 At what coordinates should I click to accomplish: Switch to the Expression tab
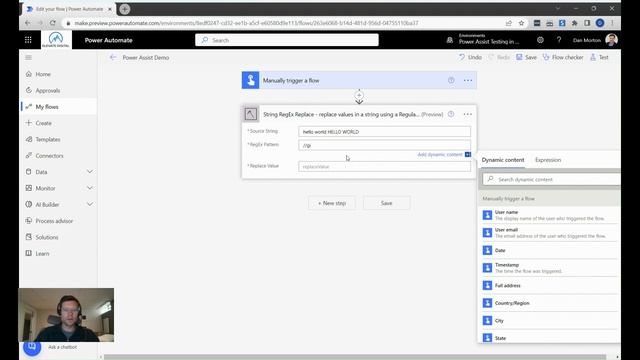click(548, 160)
